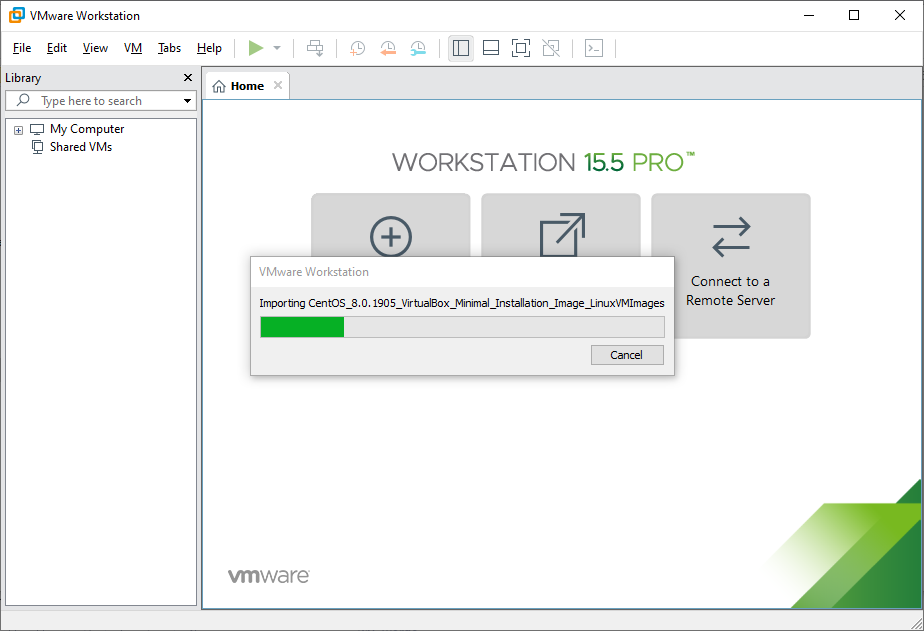Click Connect to a Remote Server tile

731,266
